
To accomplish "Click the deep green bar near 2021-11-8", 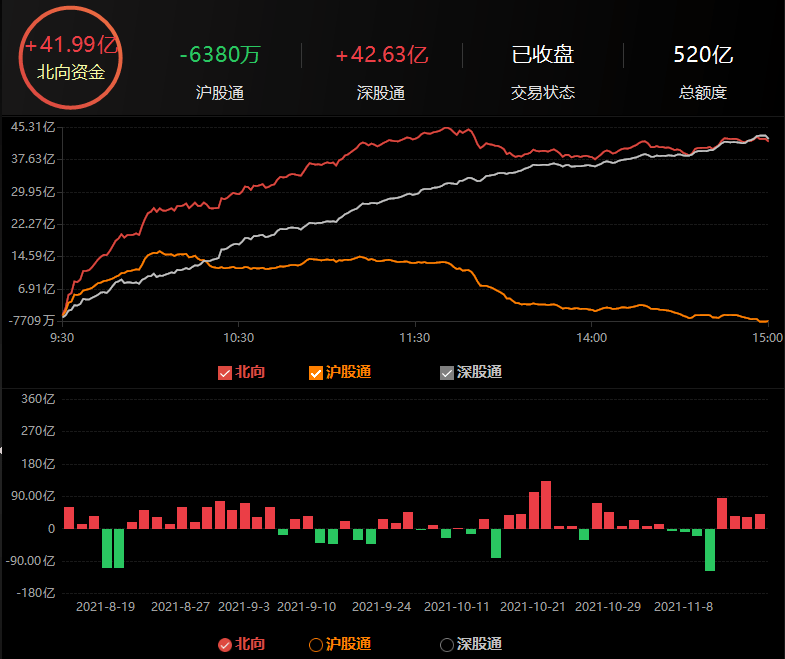I will coord(710,549).
